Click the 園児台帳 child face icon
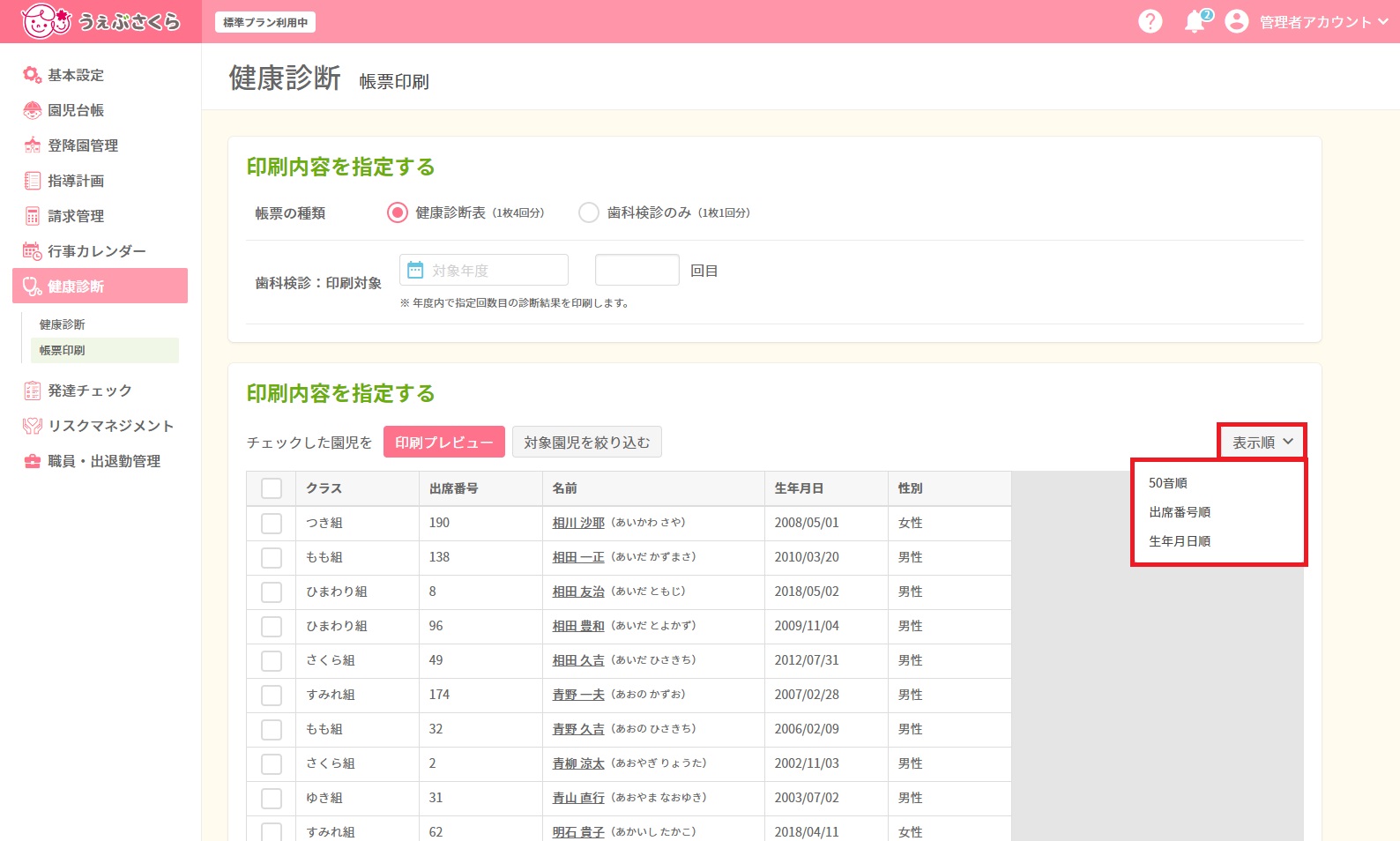The image size is (1400, 841). [33, 110]
